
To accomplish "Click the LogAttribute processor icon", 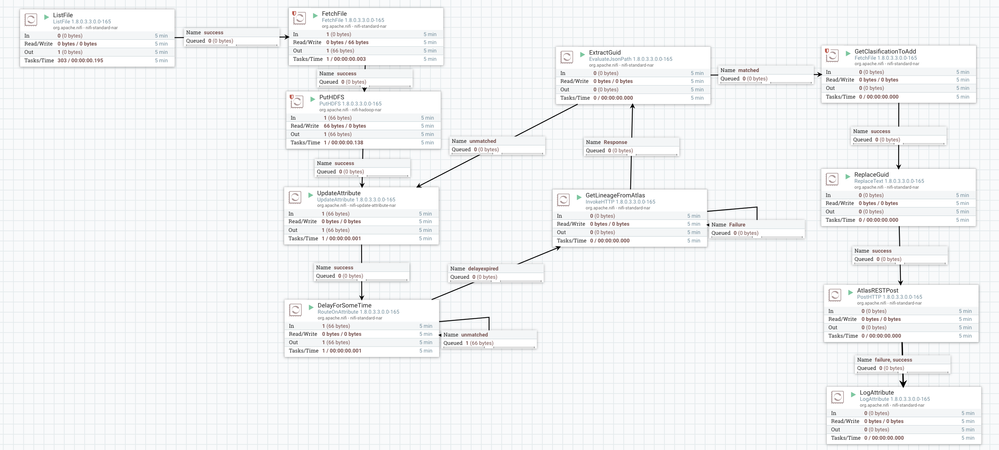I will (x=838, y=396).
